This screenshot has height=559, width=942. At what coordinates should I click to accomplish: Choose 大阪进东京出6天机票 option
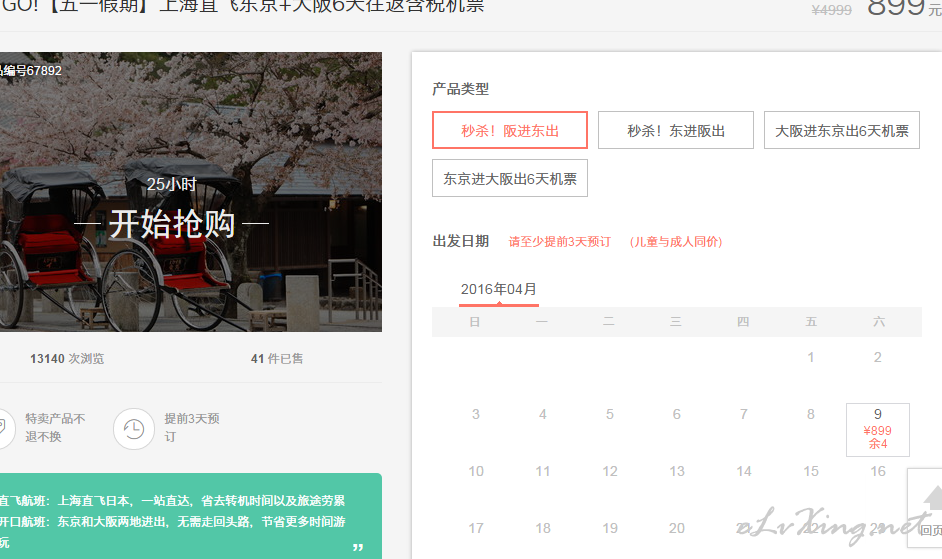[842, 130]
